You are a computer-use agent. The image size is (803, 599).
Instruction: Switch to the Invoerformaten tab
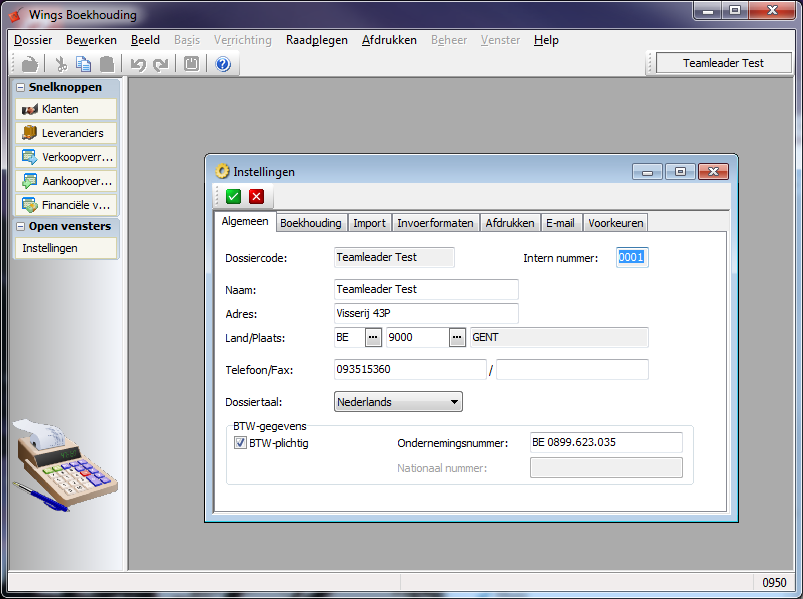click(435, 223)
